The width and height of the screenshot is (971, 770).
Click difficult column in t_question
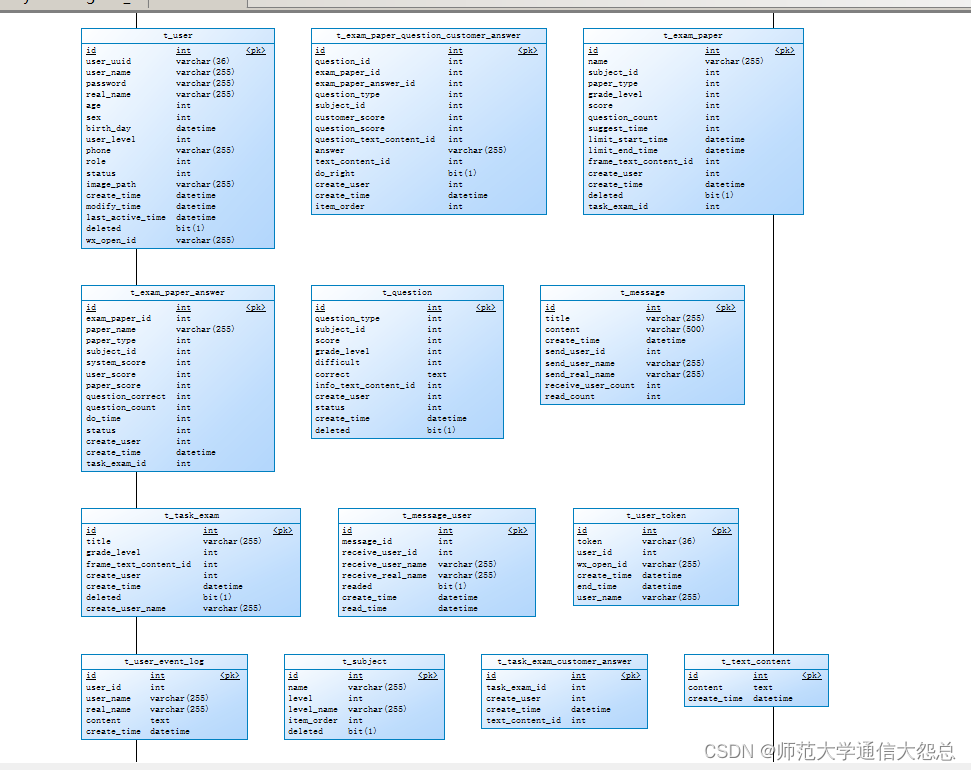337,362
